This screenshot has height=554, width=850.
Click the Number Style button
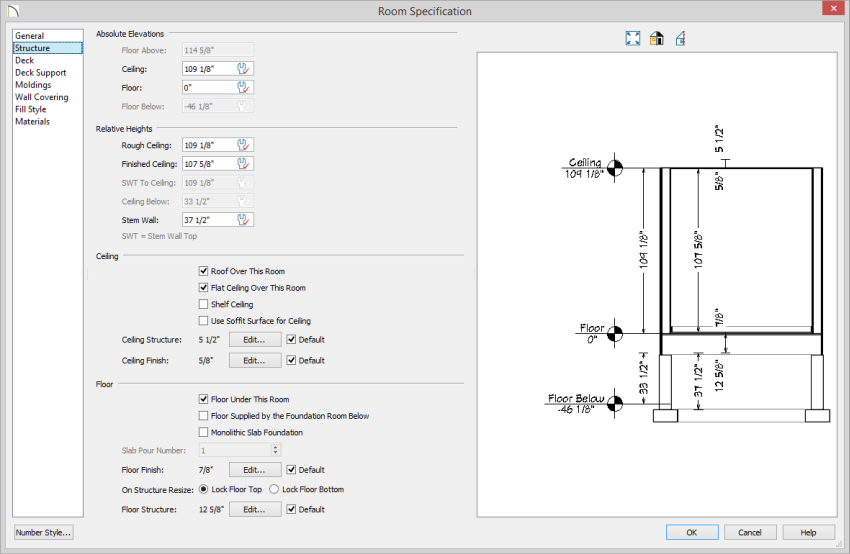(x=43, y=532)
